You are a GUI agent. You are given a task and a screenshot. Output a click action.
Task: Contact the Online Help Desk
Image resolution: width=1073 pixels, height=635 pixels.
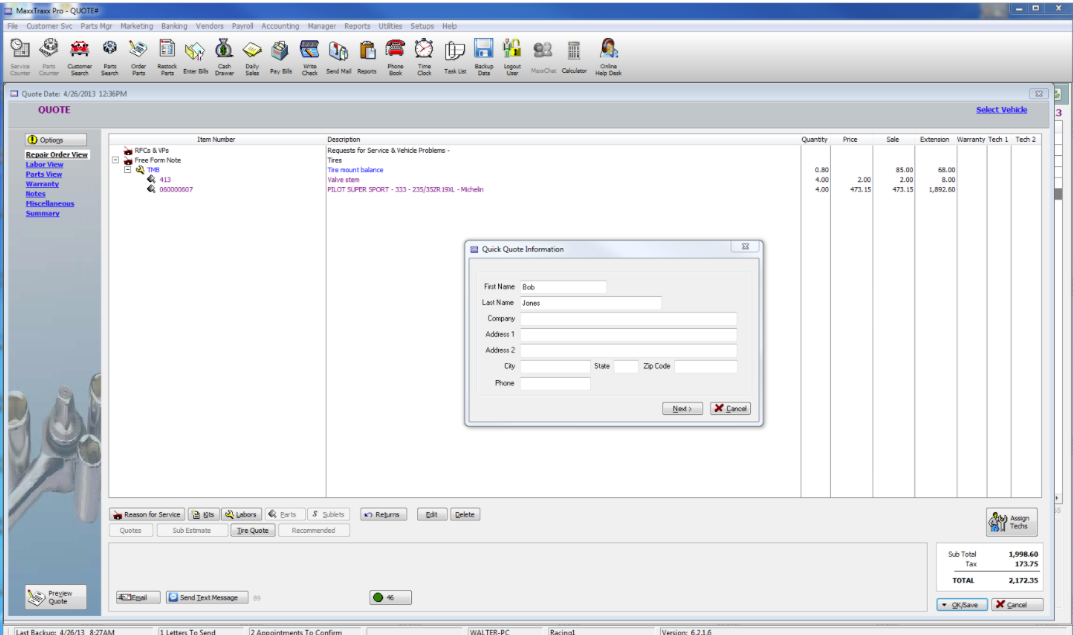[x=608, y=50]
